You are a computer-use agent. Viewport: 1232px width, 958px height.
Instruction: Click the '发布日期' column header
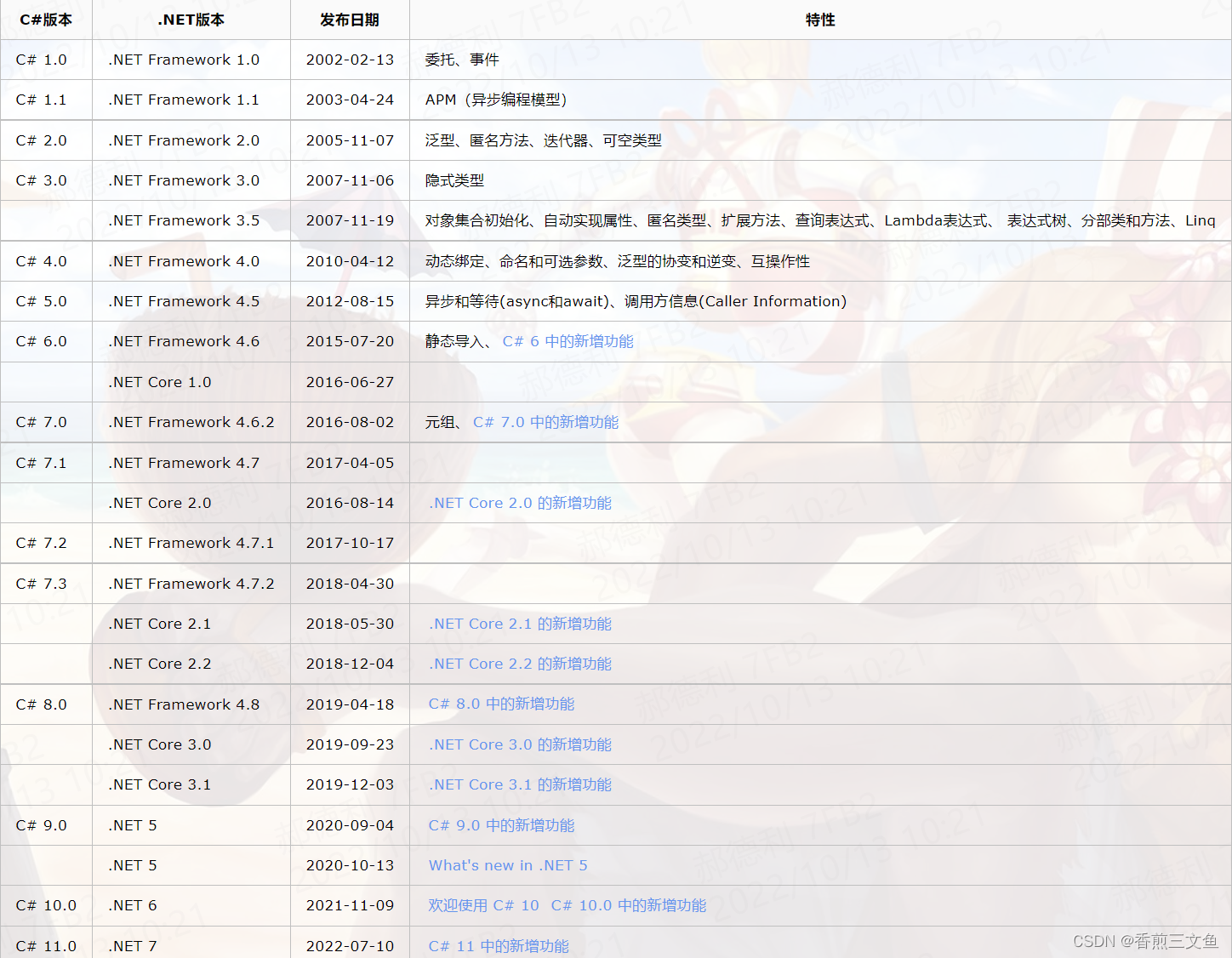[350, 20]
